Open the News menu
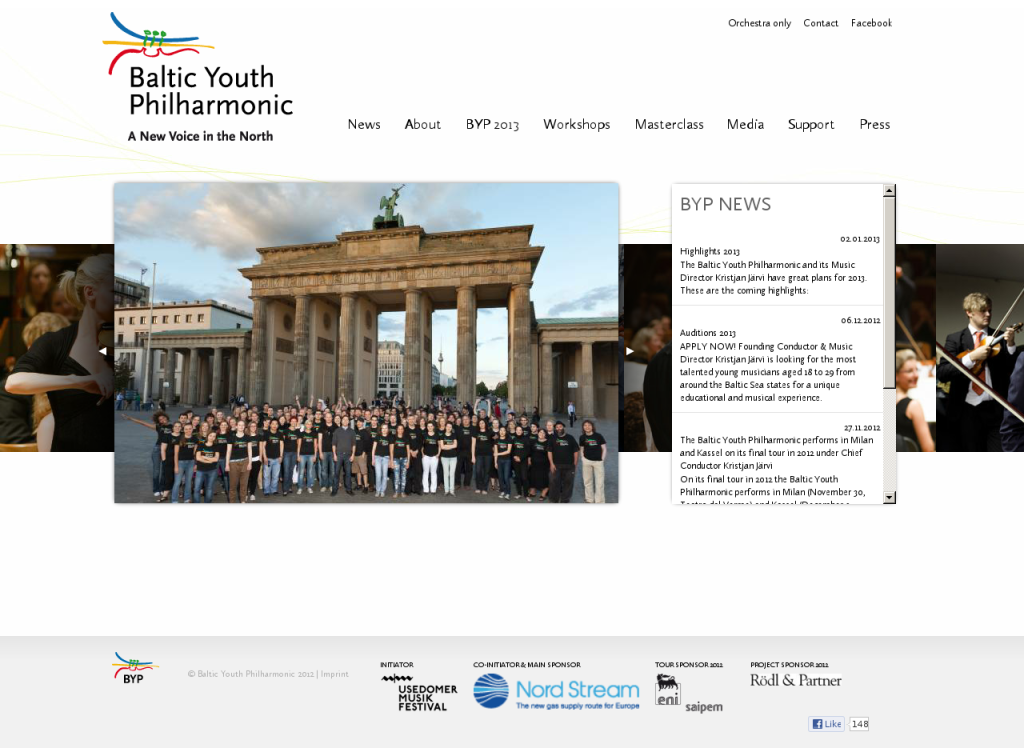 click(364, 124)
